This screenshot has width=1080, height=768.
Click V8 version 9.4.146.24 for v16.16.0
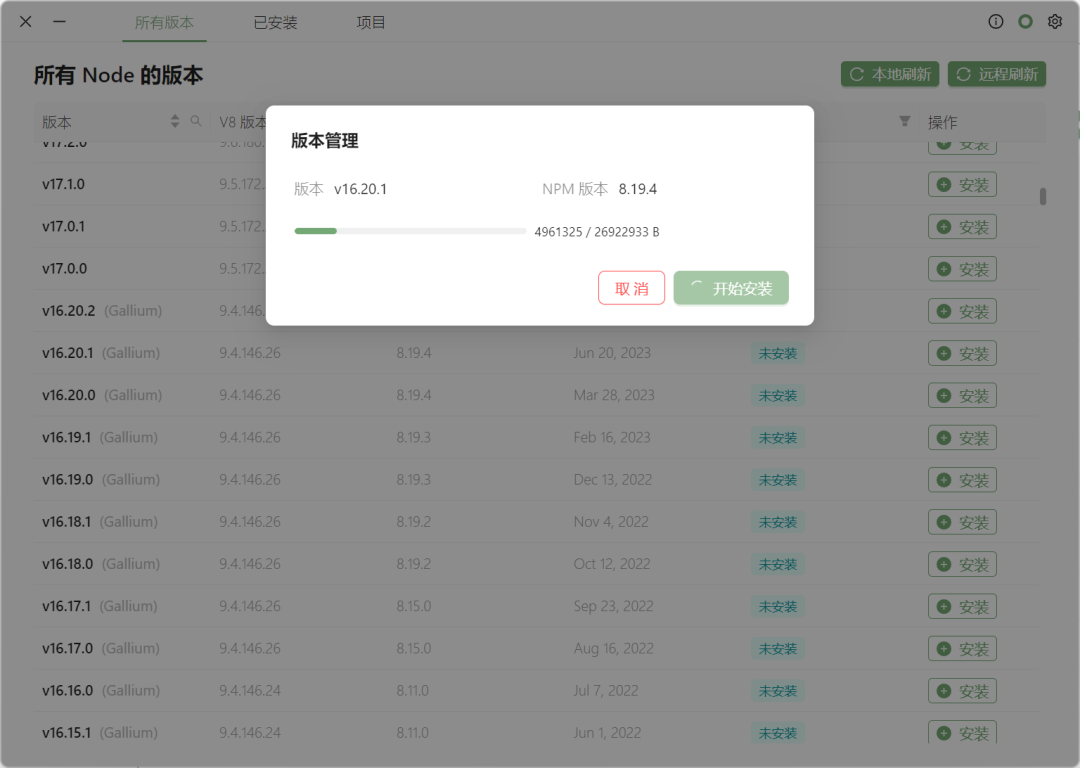click(250, 690)
